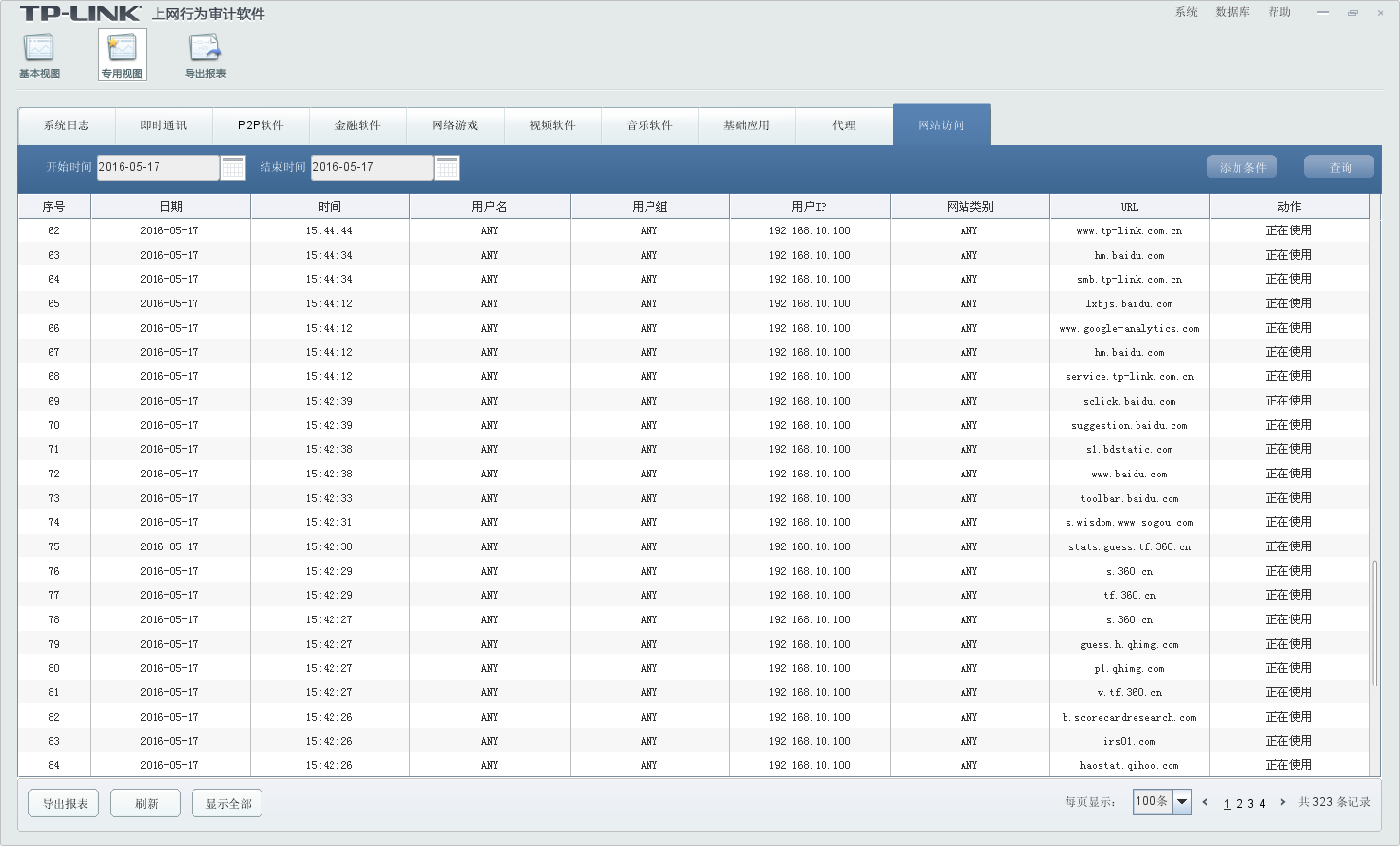This screenshot has width=1400, height=846.
Task: Click the start date input field
Action: (x=157, y=167)
